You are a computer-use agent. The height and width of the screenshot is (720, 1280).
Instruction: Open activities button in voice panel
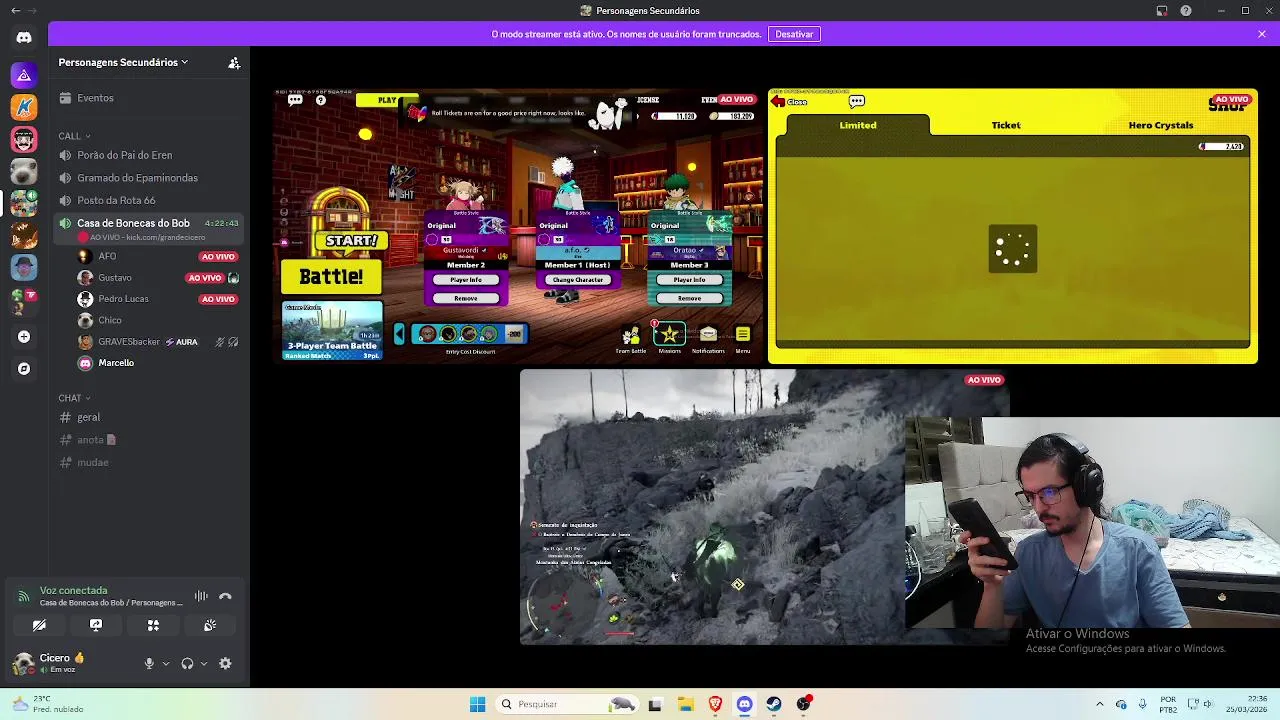click(153, 625)
